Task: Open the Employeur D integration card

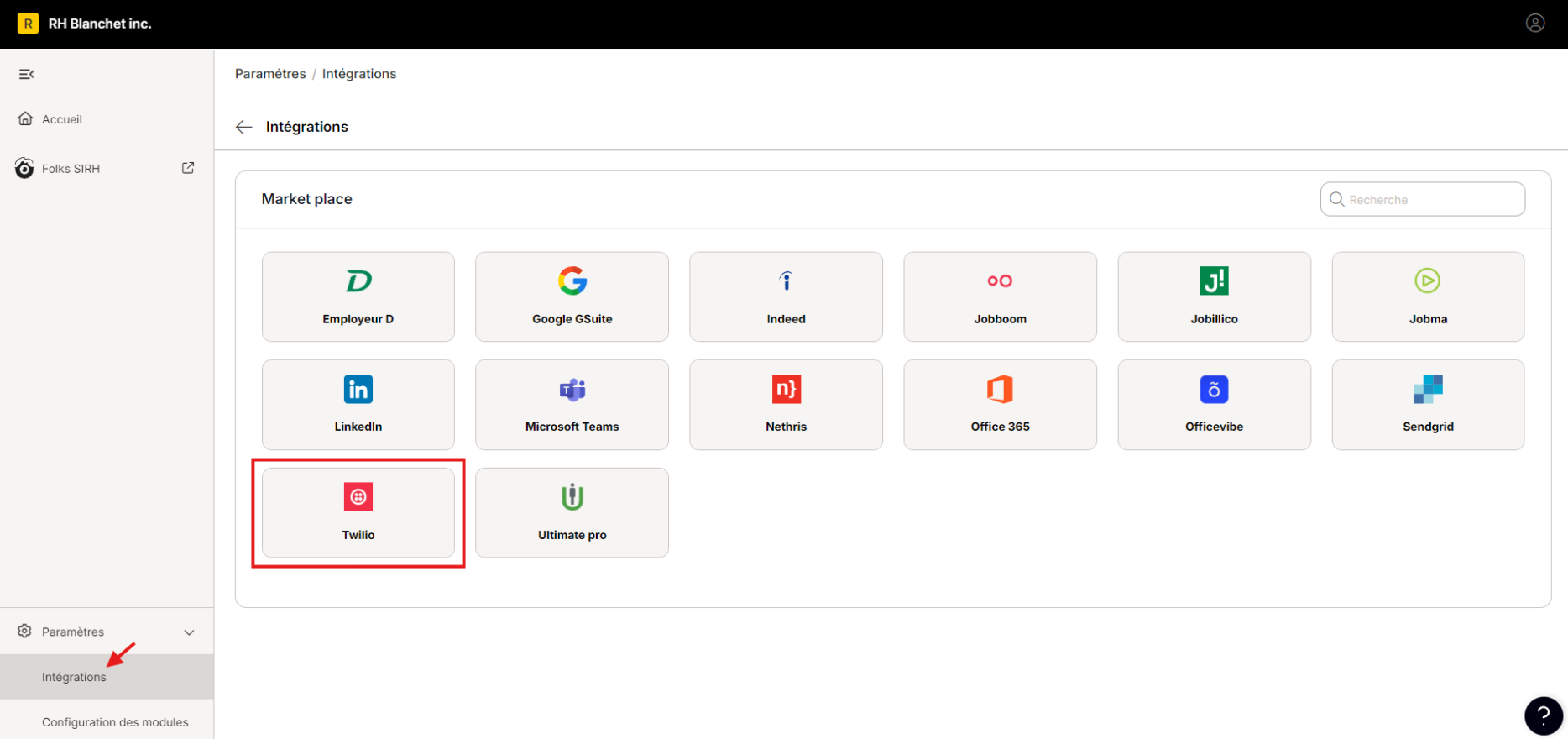Action: [x=358, y=296]
